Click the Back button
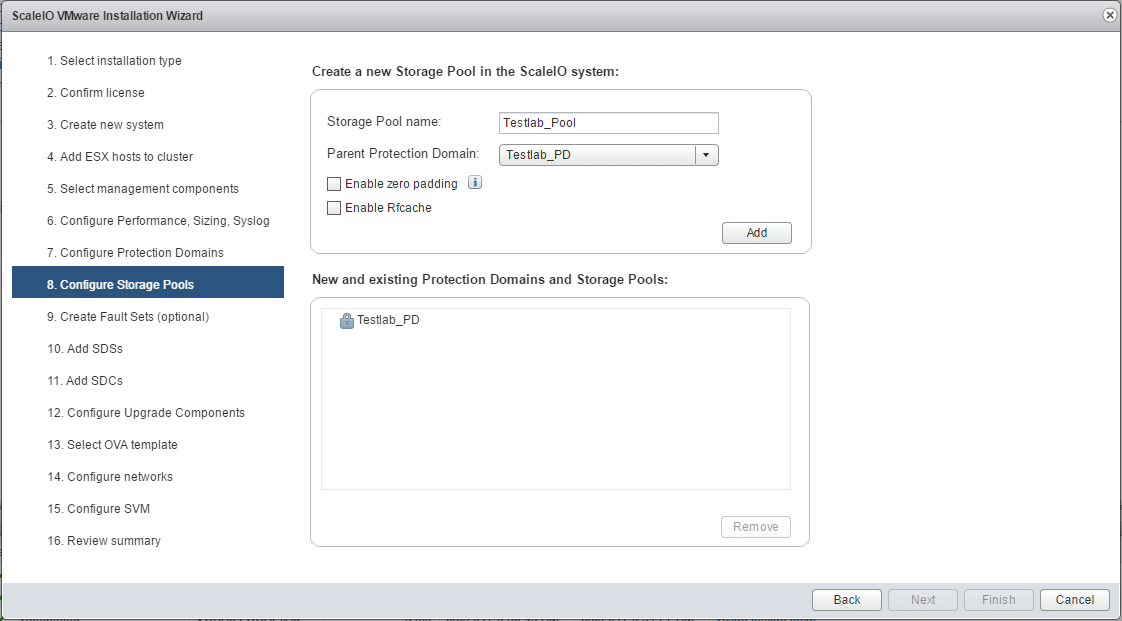Viewport: 1122px width, 621px height. pos(846,600)
